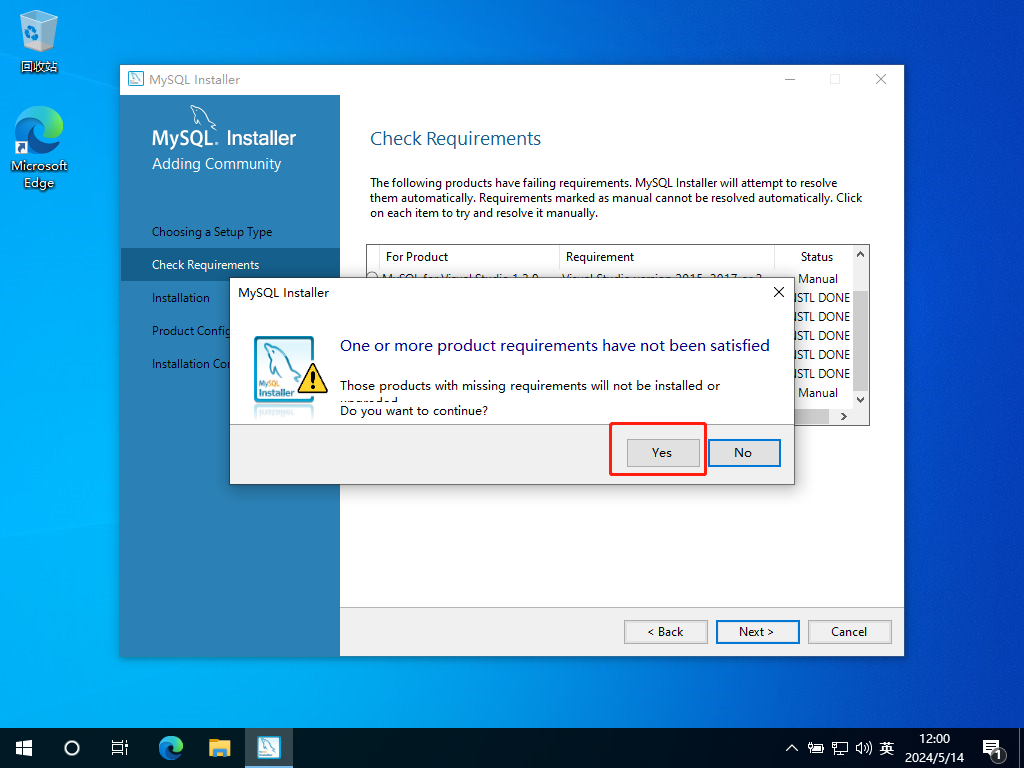Open Microsoft Edge from the taskbar
Viewport: 1024px width, 768px height.
(x=171, y=748)
